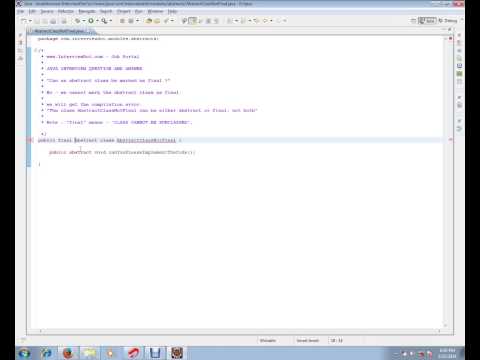Image resolution: width=480 pixels, height=360 pixels.
Task: Open the Run menu
Action: [139, 11]
